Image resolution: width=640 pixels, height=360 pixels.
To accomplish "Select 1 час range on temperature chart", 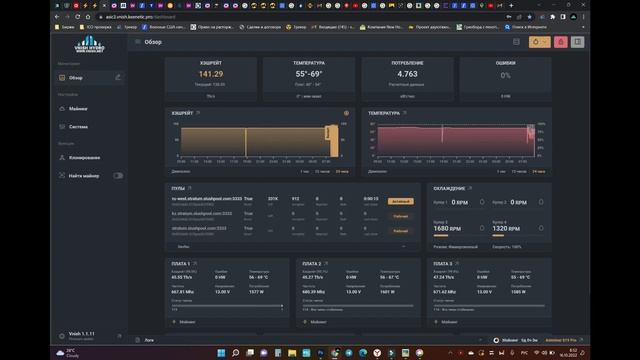I will [501, 171].
